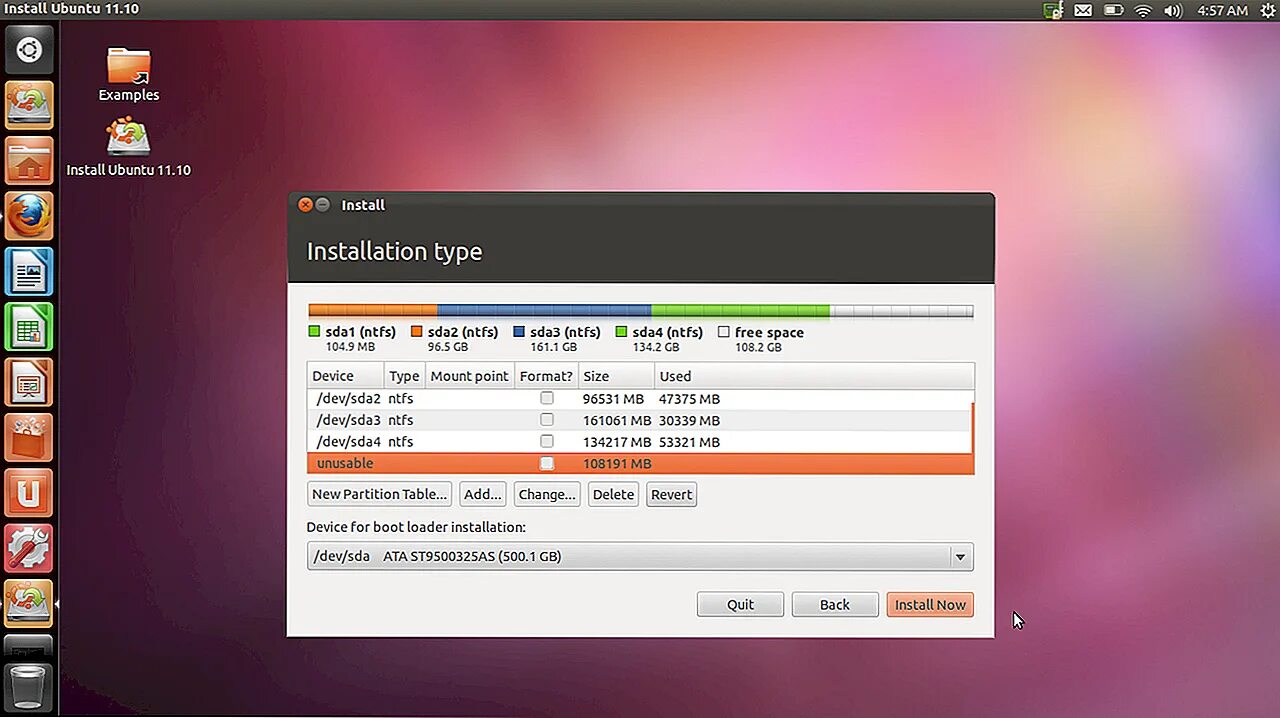Open the Trash in the launcher

click(29, 686)
